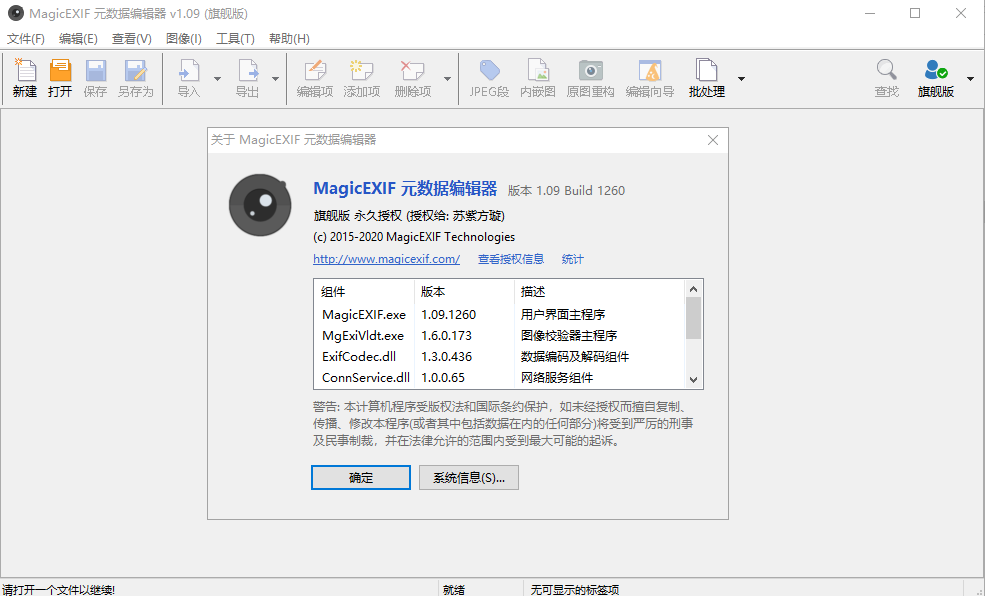Click the 版本 column header
The width and height of the screenshot is (985, 596).
[464, 292]
